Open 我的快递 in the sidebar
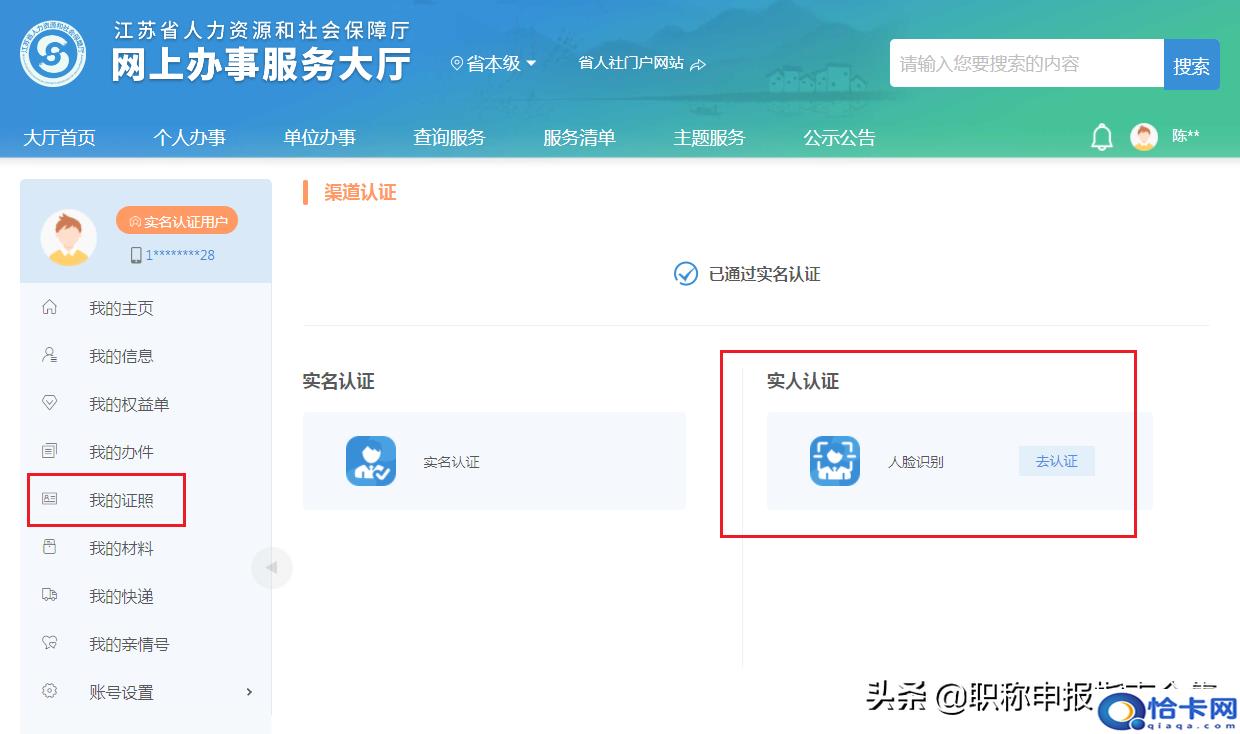The height and width of the screenshot is (734, 1240). 121,596
